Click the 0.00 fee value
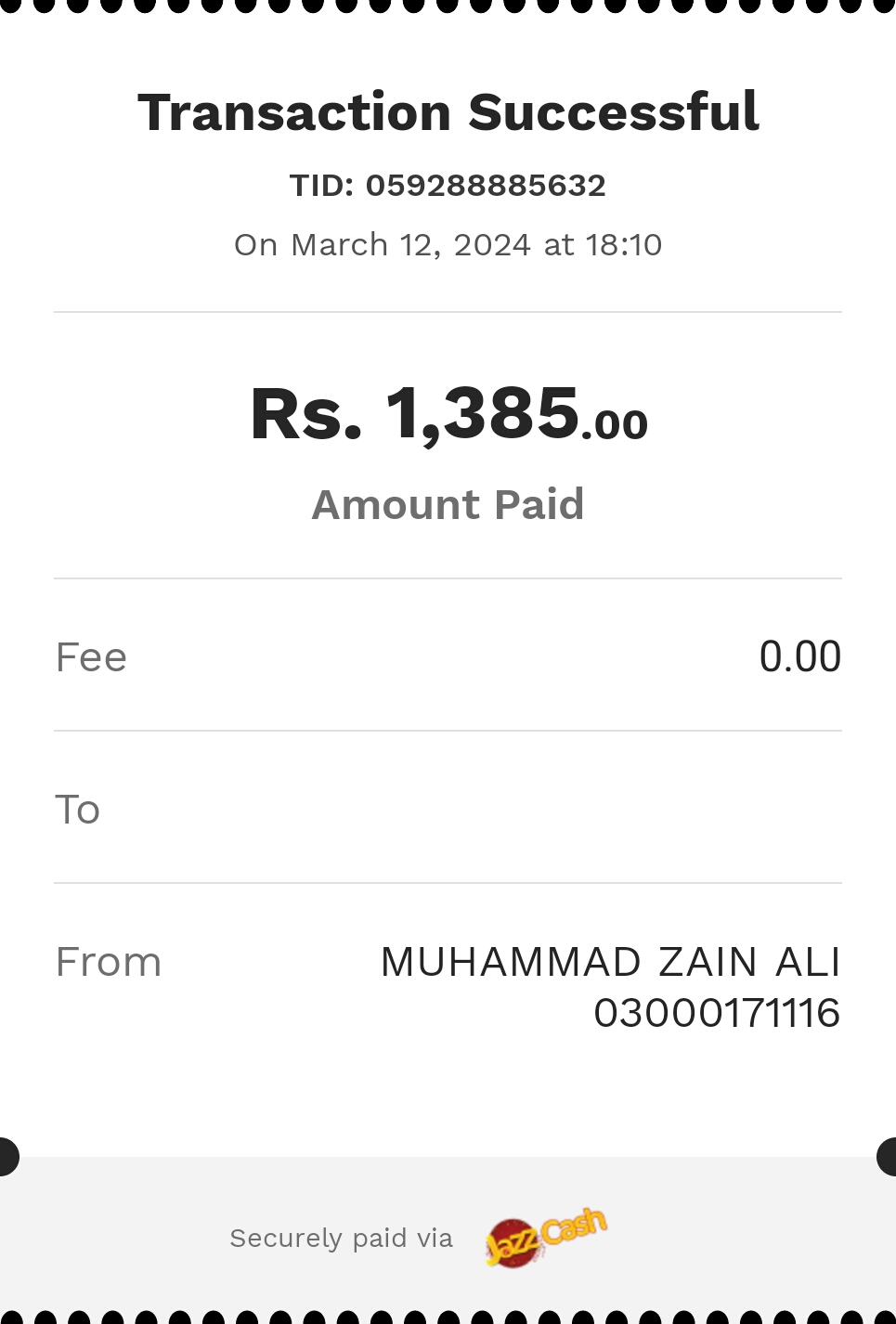Screen dimensions: 896x1324 [800, 656]
